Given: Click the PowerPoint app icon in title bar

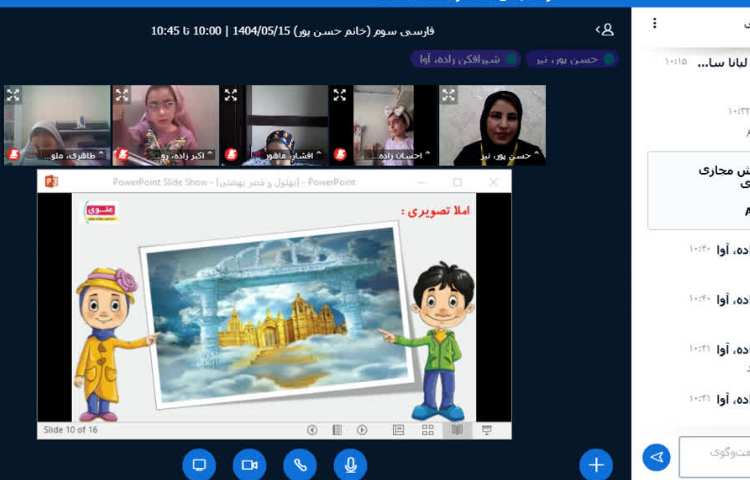Looking at the screenshot, I should (x=51, y=182).
